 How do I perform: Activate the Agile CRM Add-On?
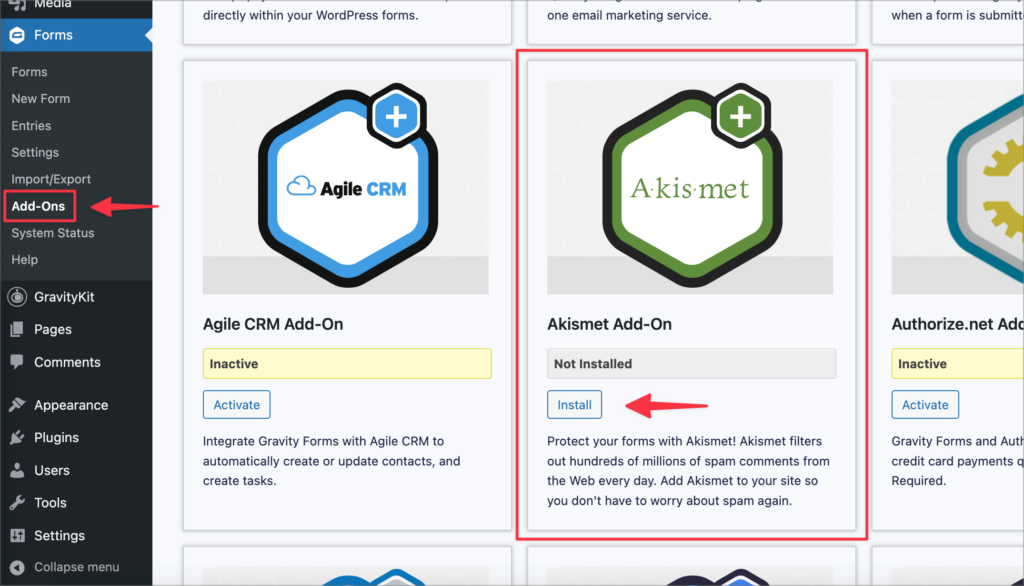coord(236,404)
